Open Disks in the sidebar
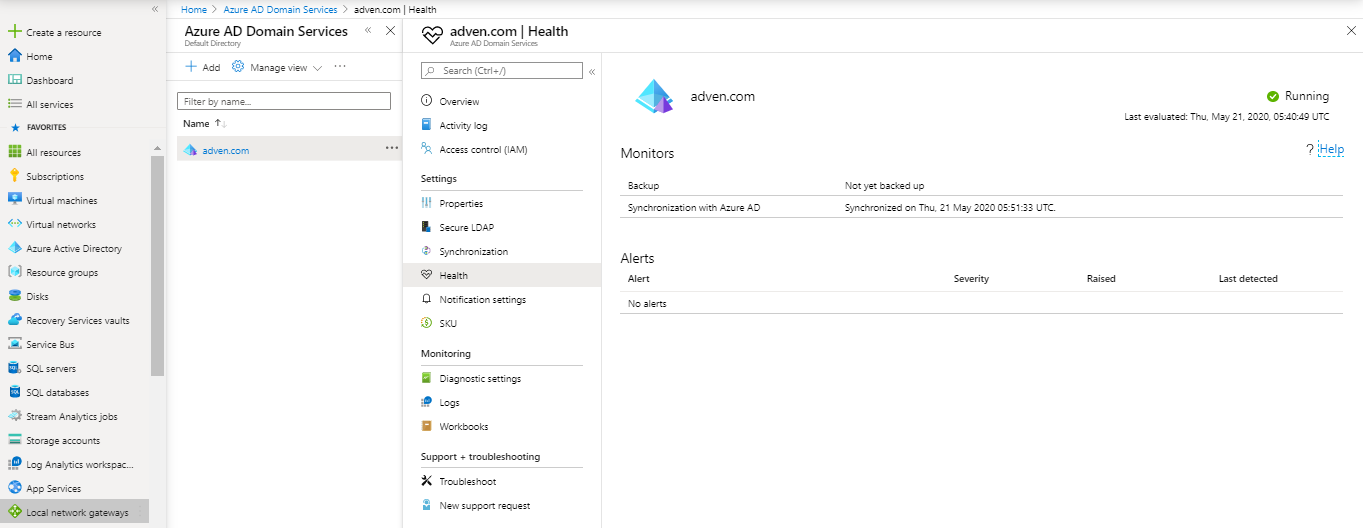The height and width of the screenshot is (528, 1363). 37,297
